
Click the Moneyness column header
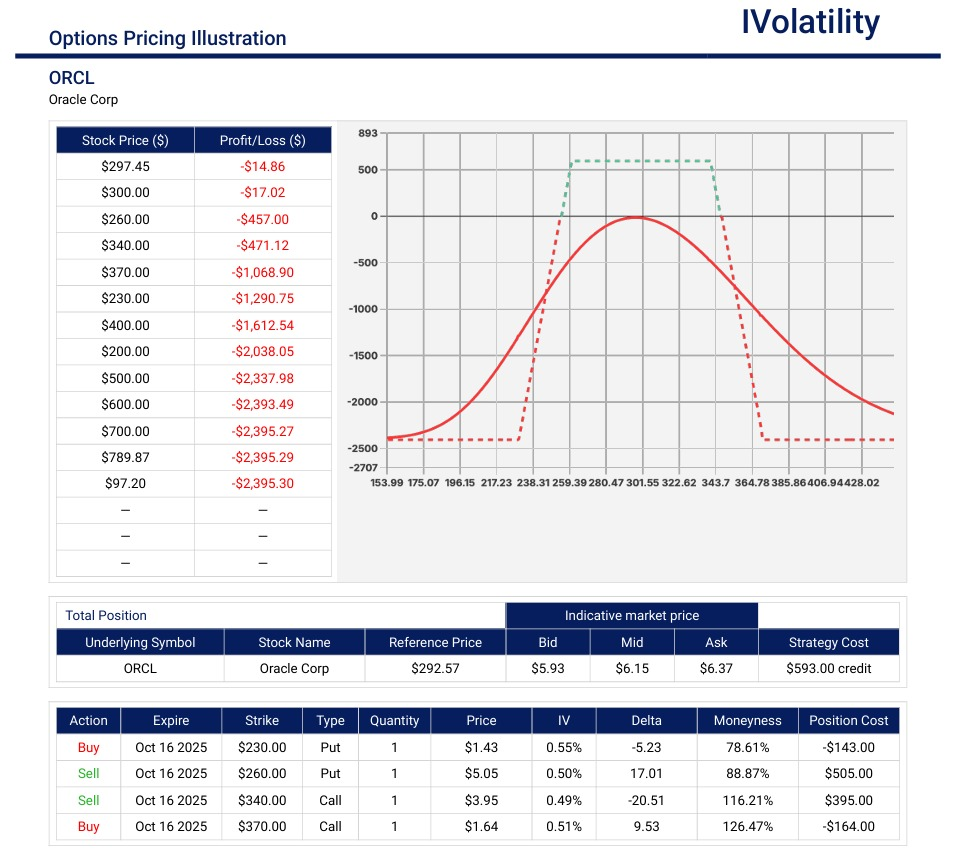(748, 721)
